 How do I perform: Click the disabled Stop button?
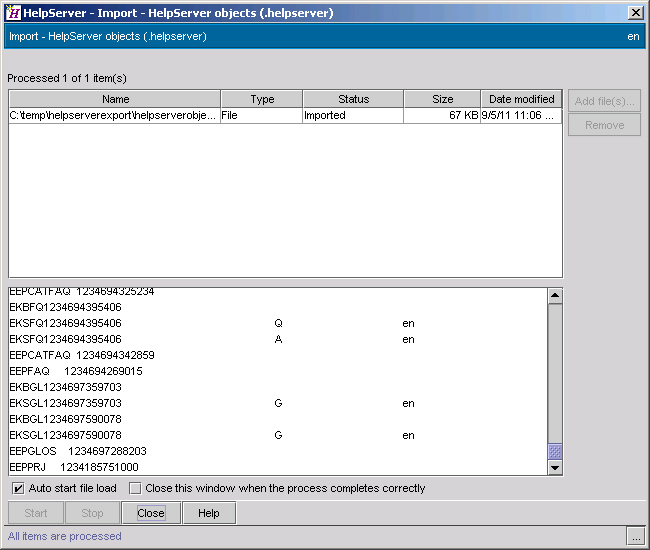(92, 513)
